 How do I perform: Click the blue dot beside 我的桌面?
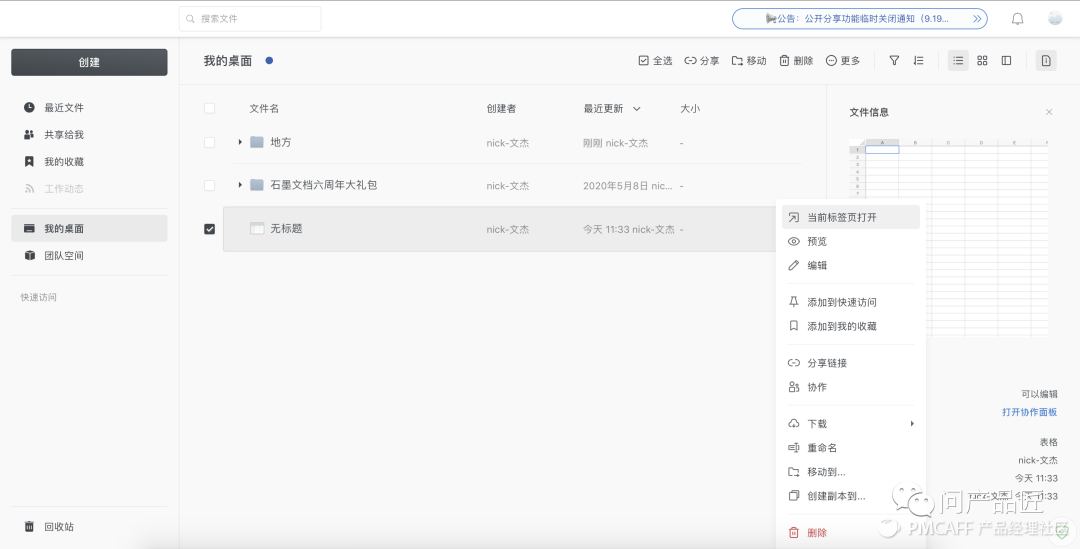click(x=269, y=61)
